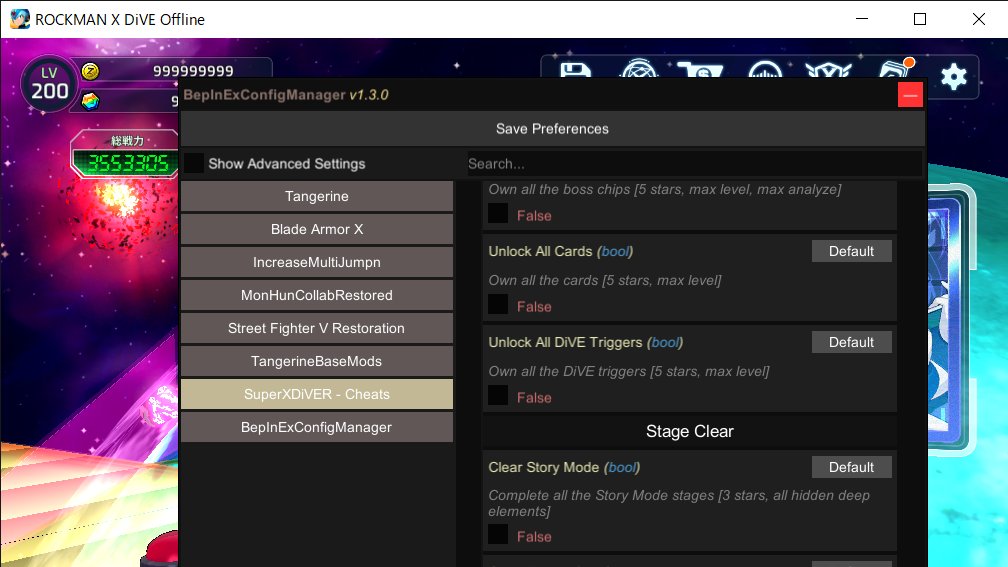The image size is (1008, 567).
Task: Click the Stage Clear section header
Action: pos(690,431)
